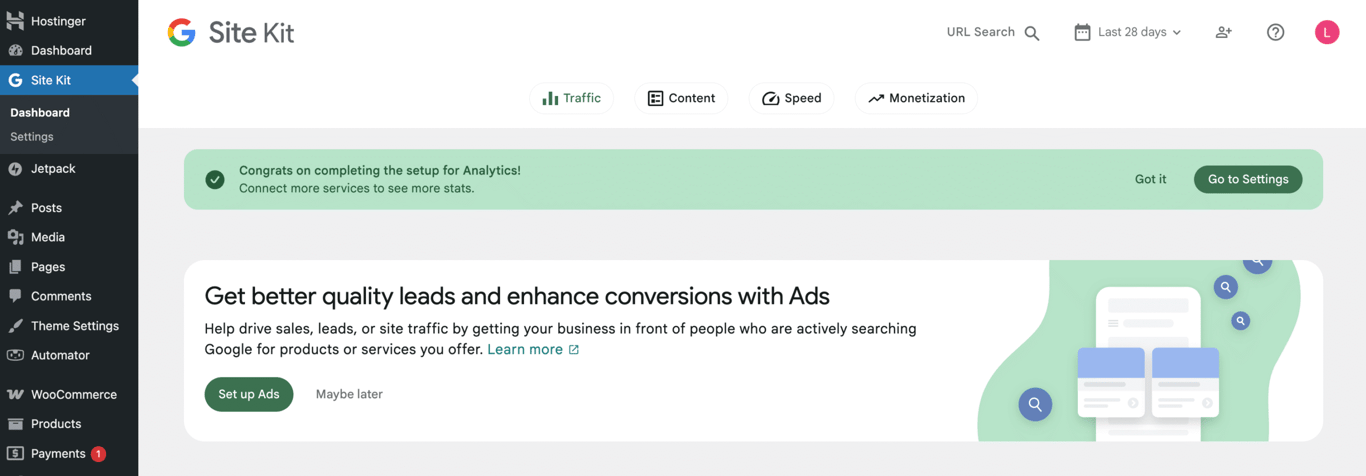
Task: Click the Theme Settings brush icon
Action: [15, 326]
